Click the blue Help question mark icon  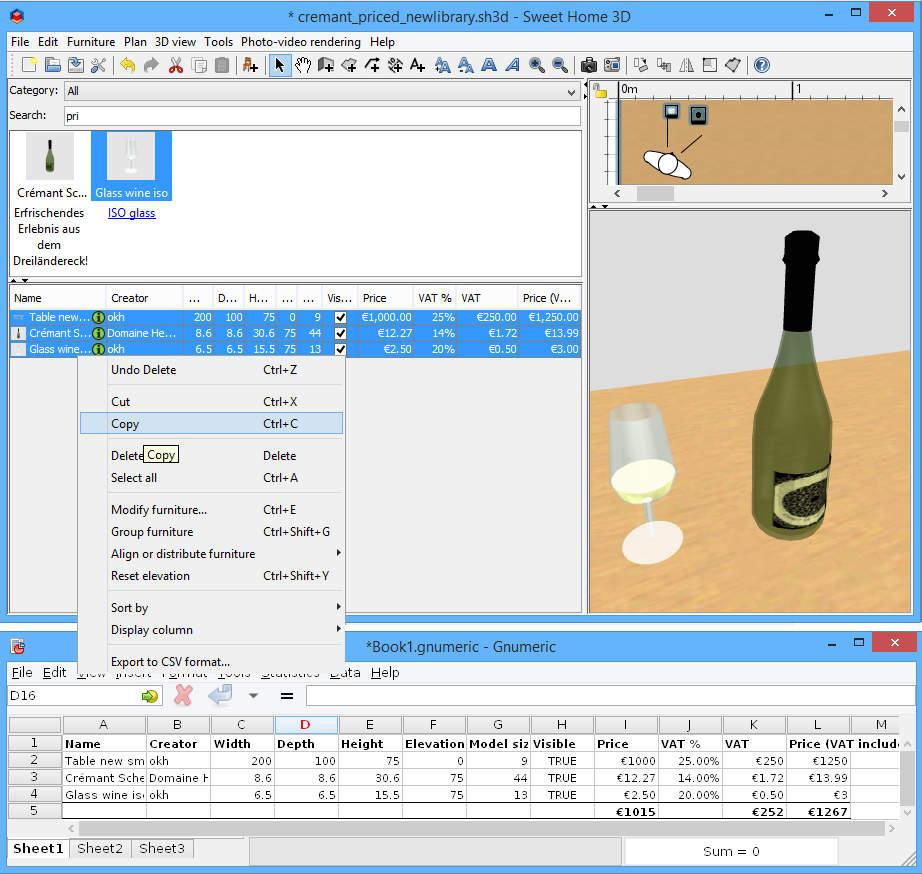761,65
